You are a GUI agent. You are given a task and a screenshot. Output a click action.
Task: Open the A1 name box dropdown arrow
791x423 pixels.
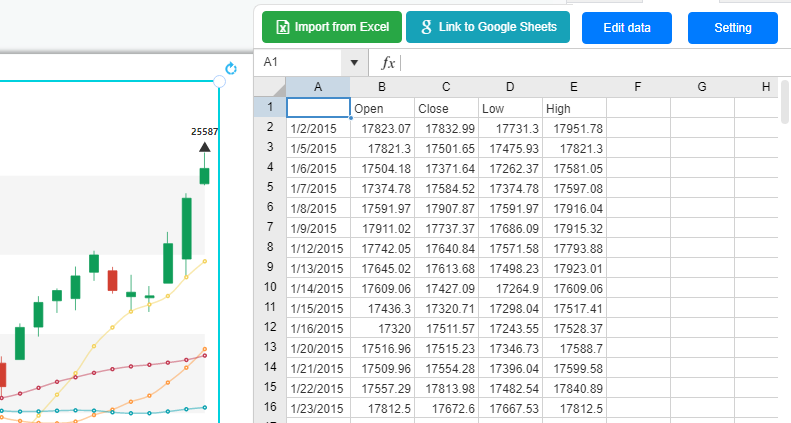pyautogui.click(x=355, y=63)
